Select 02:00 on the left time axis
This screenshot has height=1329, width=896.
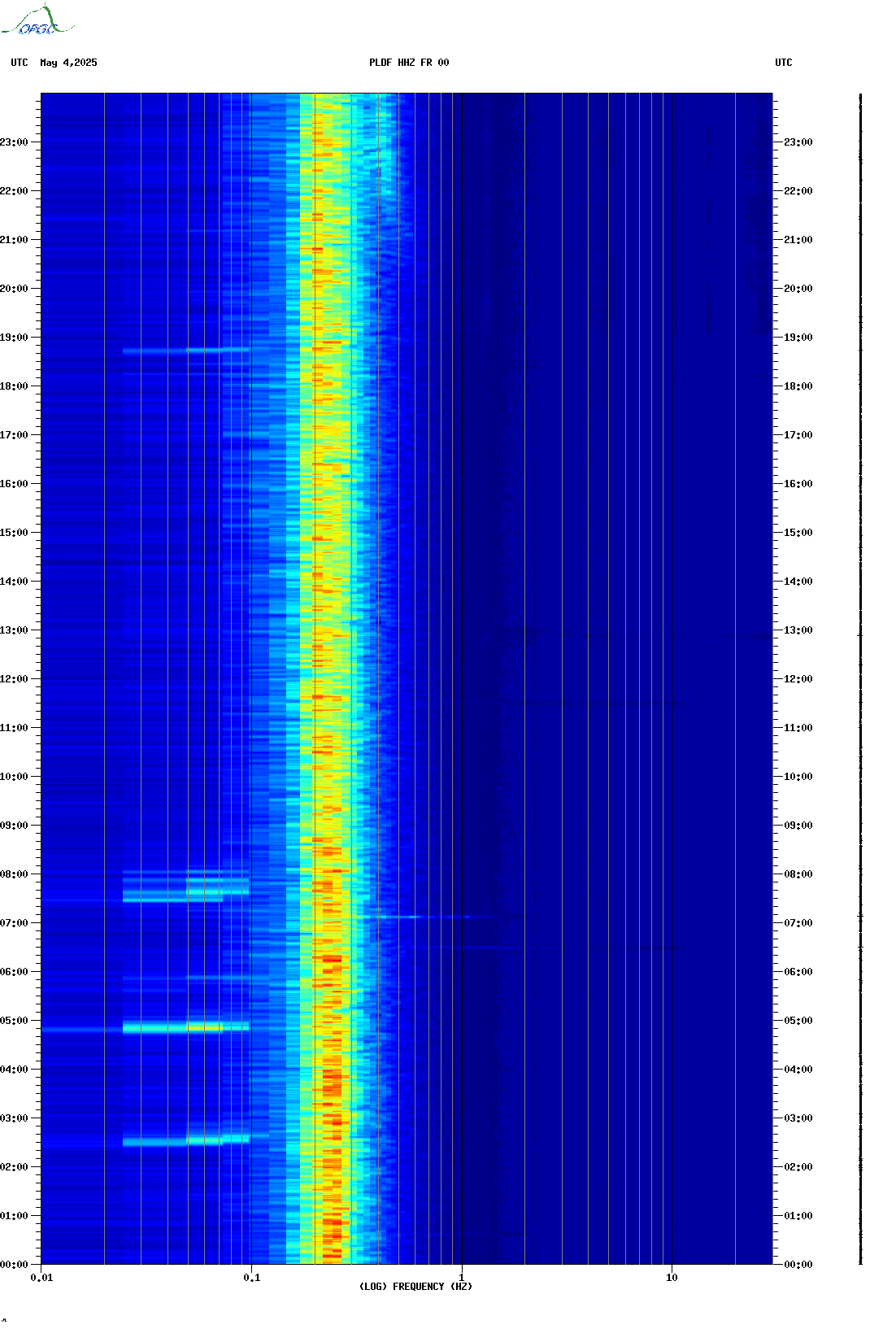[x=14, y=1167]
